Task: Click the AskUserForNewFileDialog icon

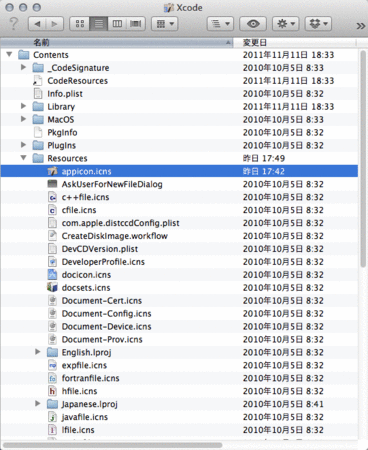Action: (52, 184)
